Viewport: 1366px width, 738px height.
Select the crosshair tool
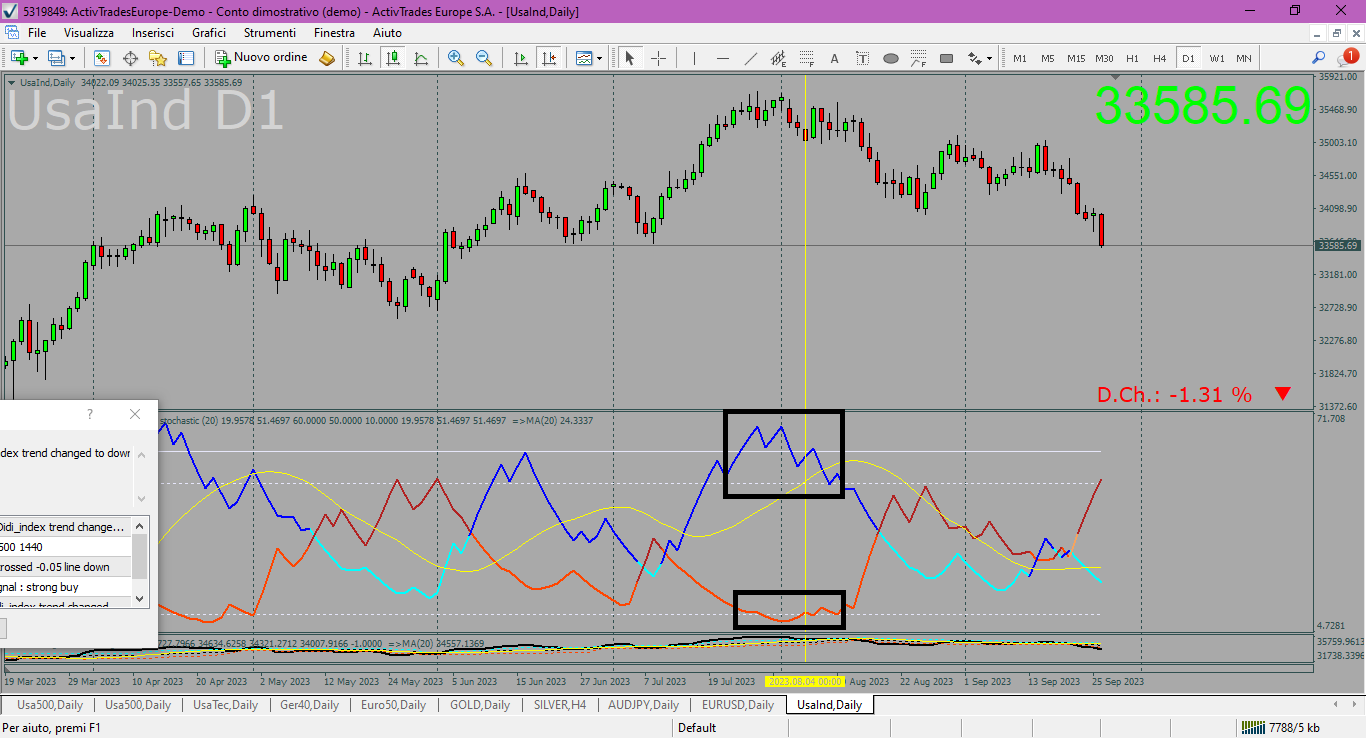[658, 58]
